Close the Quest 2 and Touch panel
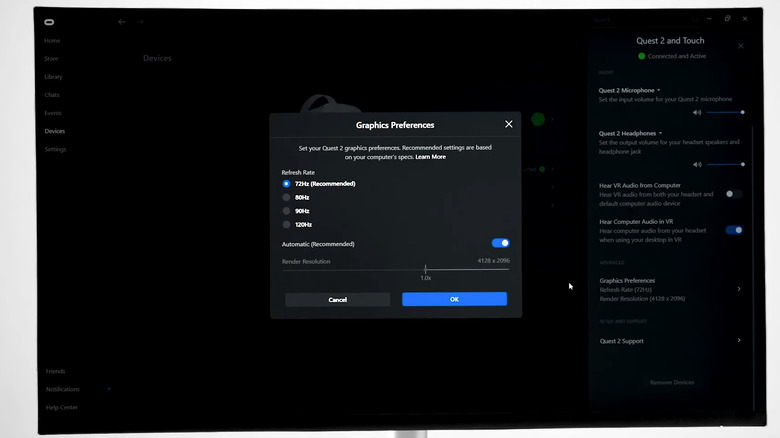 tap(741, 46)
